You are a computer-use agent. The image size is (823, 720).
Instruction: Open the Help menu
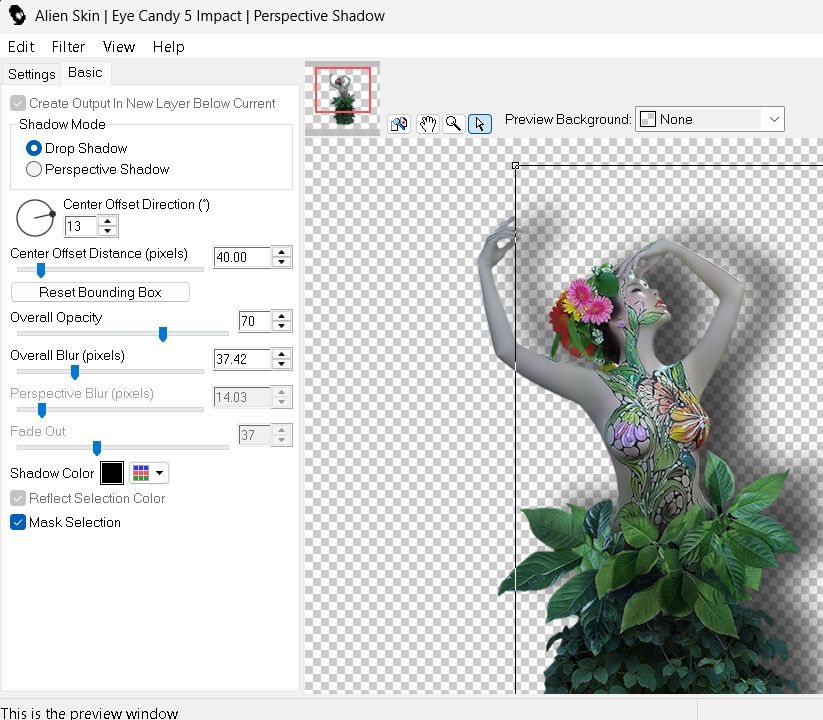(x=168, y=46)
